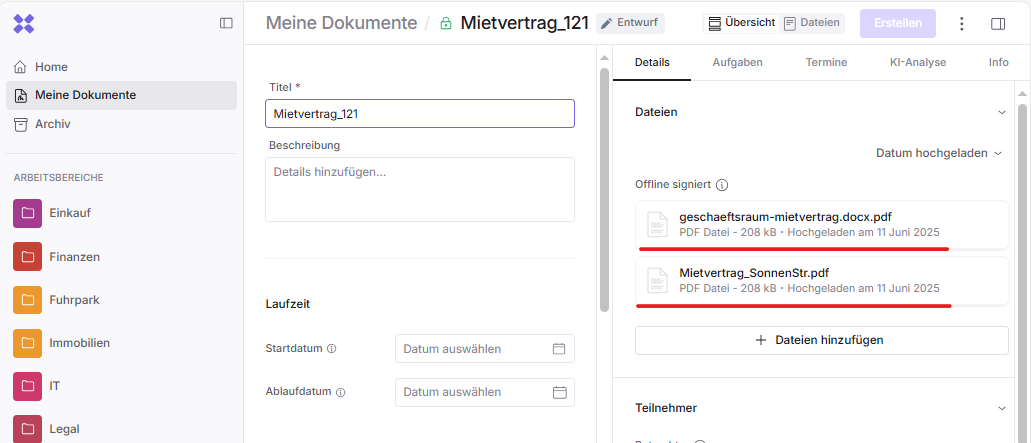The width and height of the screenshot is (1031, 443).
Task: Click the info icon beside Offline signiert
Action: (x=722, y=185)
